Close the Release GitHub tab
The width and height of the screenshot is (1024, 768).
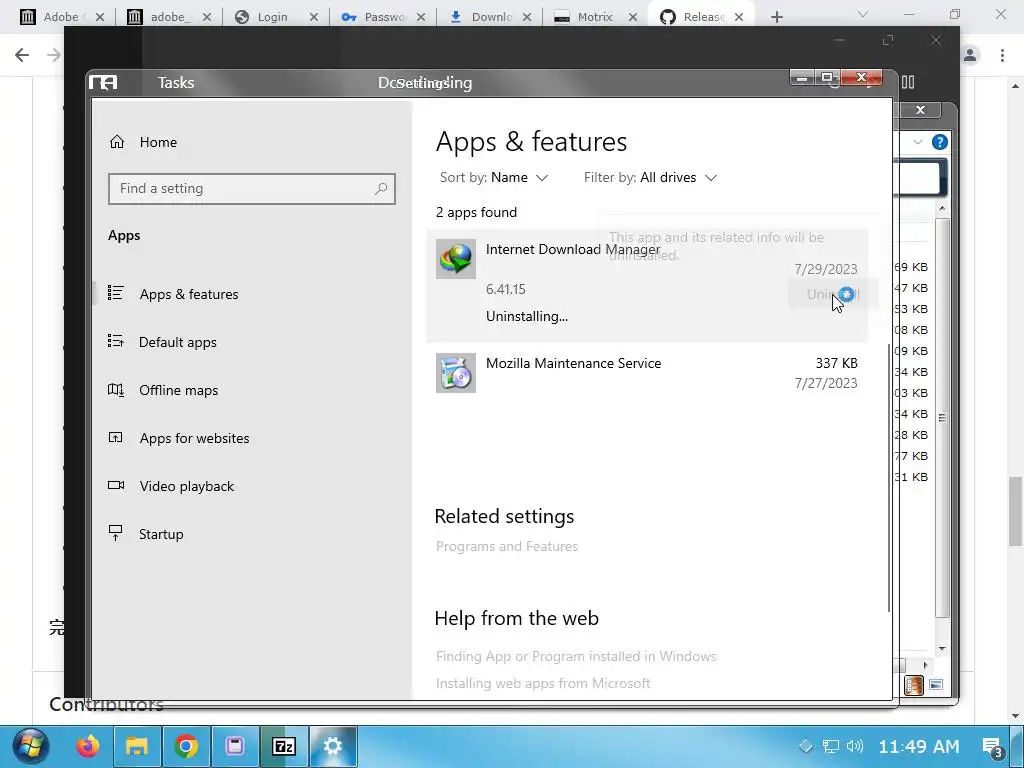[x=739, y=17]
